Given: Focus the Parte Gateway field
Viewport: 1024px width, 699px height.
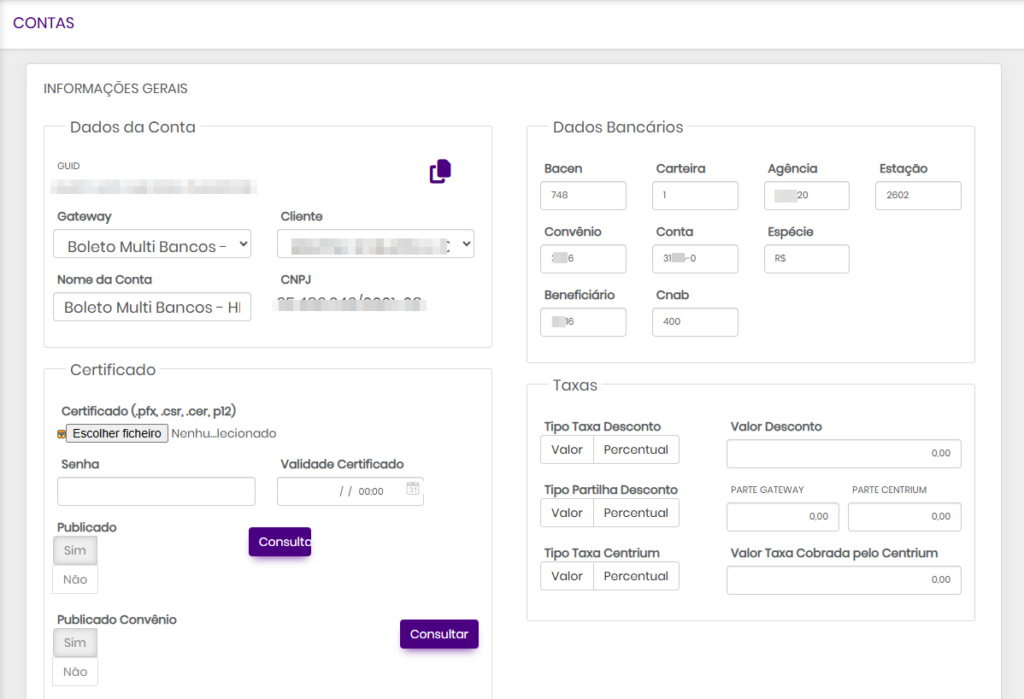Looking at the screenshot, I should click(782, 516).
